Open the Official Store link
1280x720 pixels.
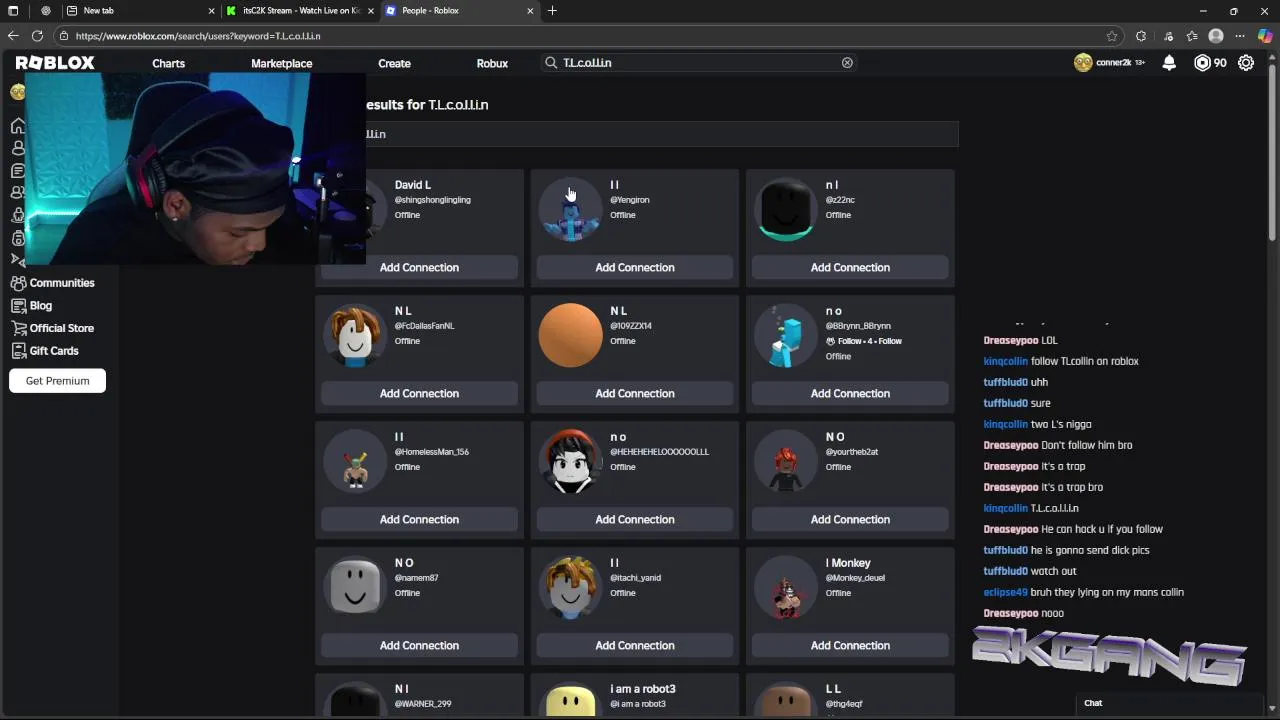pyautogui.click(x=62, y=328)
